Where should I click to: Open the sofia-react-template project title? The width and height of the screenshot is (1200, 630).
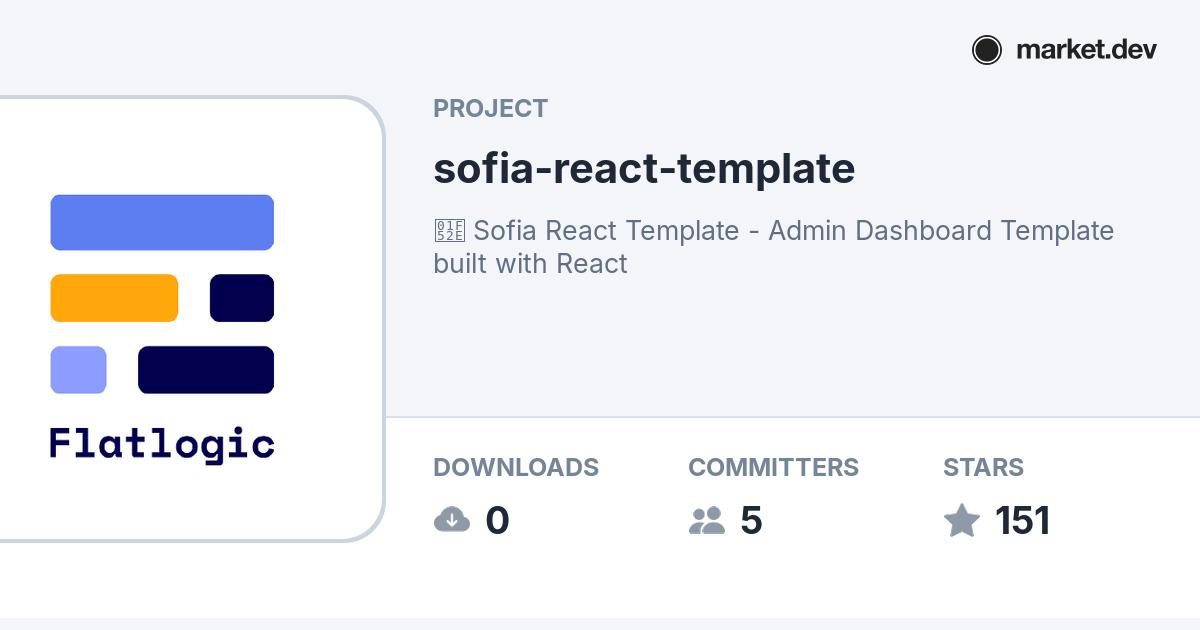[644, 169]
